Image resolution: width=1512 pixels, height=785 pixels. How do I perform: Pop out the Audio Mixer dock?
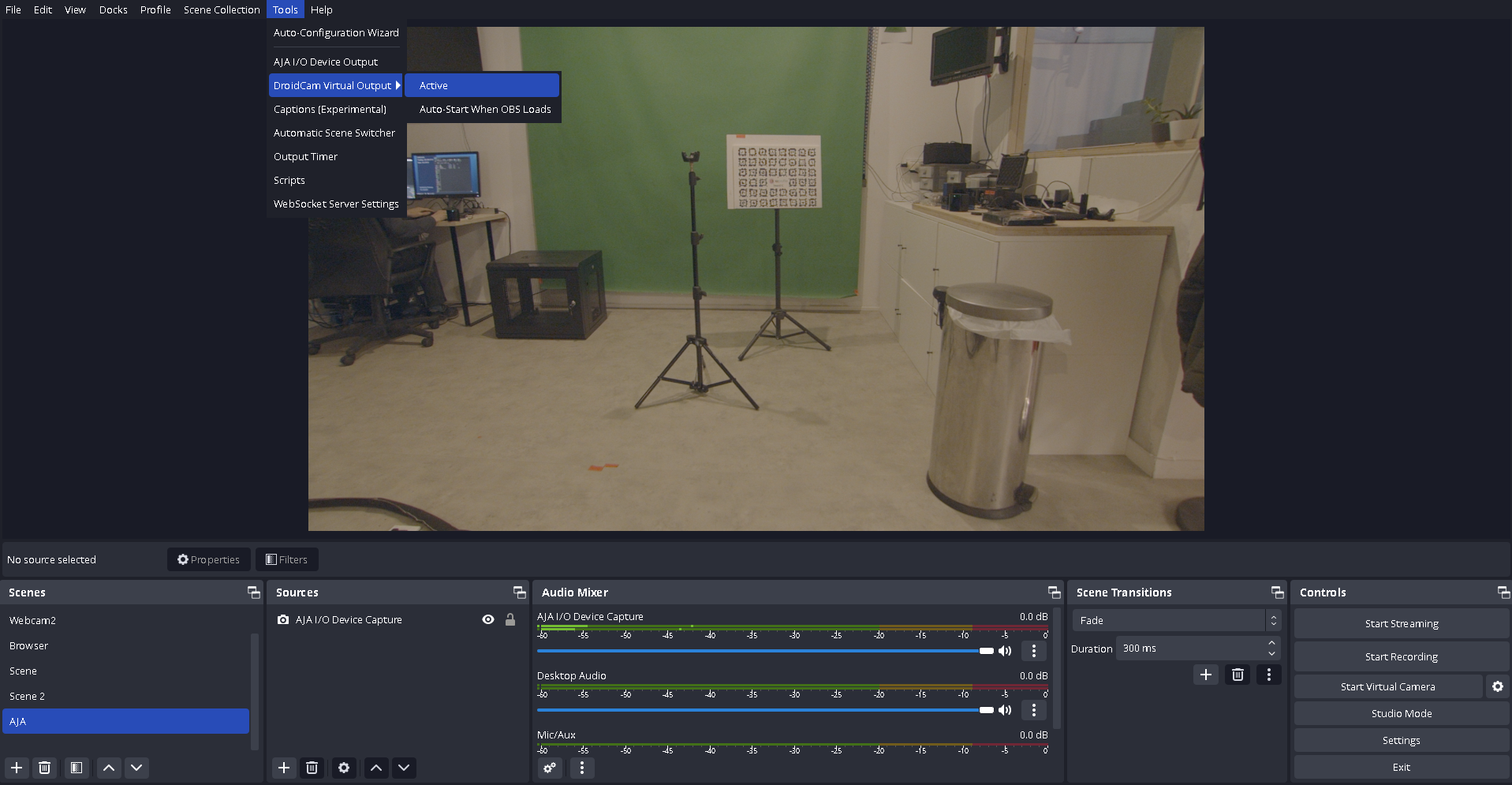coord(1054,592)
